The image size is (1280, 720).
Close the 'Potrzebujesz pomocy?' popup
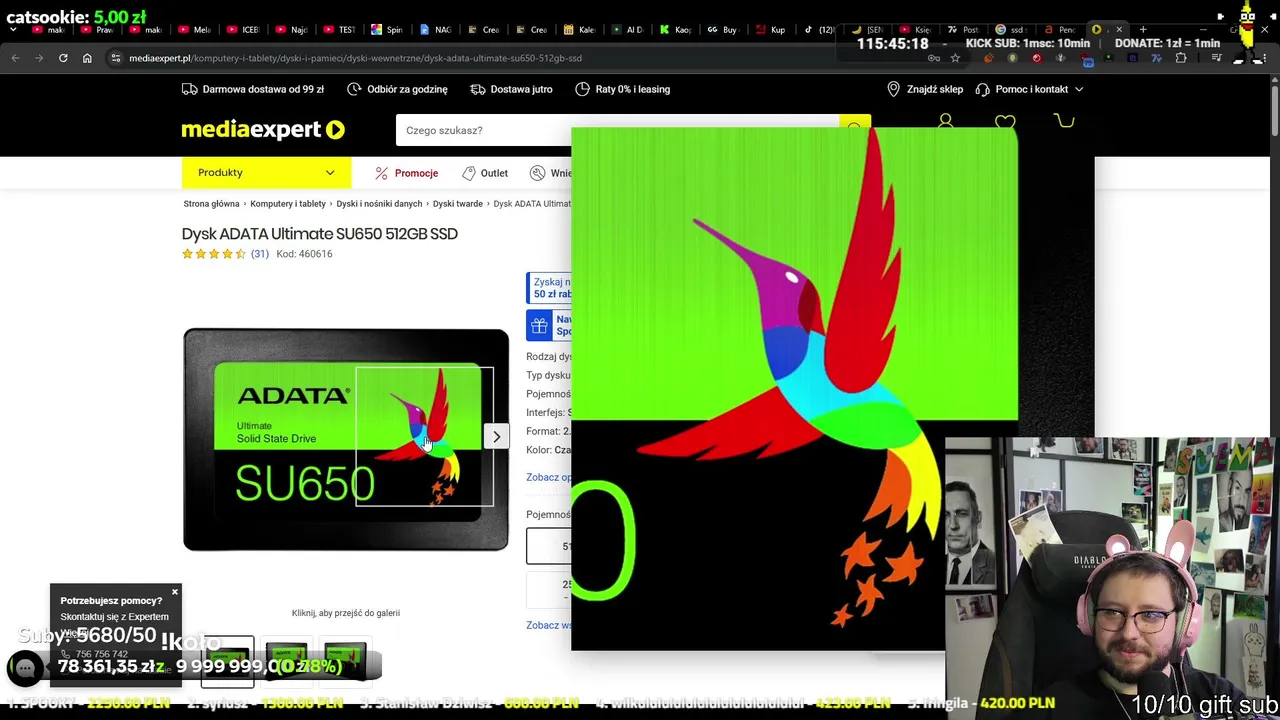174,592
